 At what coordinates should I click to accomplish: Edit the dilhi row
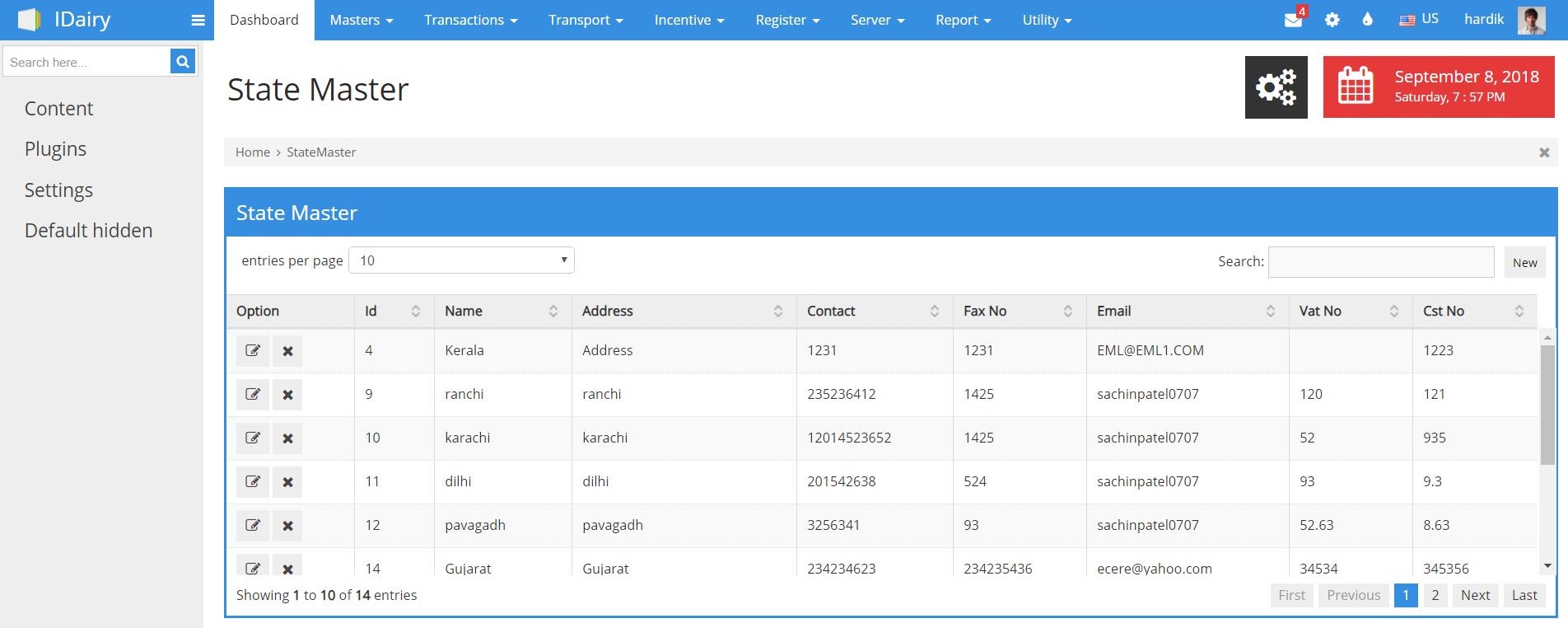point(253,481)
